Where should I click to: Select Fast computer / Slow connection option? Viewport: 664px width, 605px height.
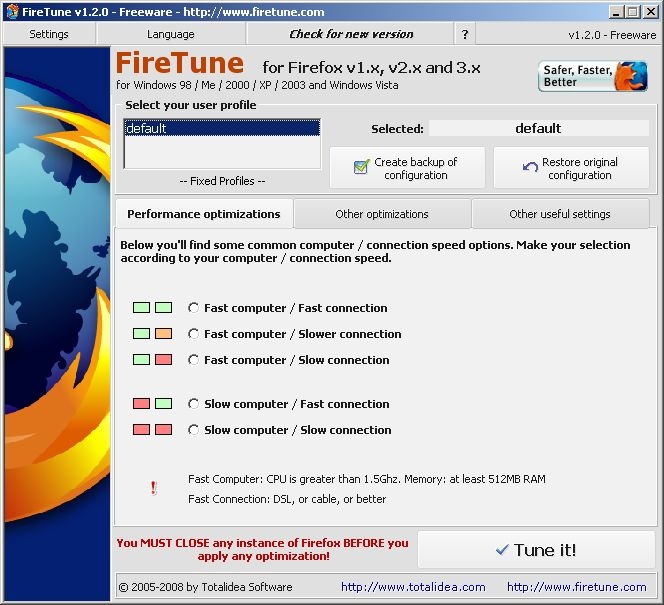click(x=194, y=360)
